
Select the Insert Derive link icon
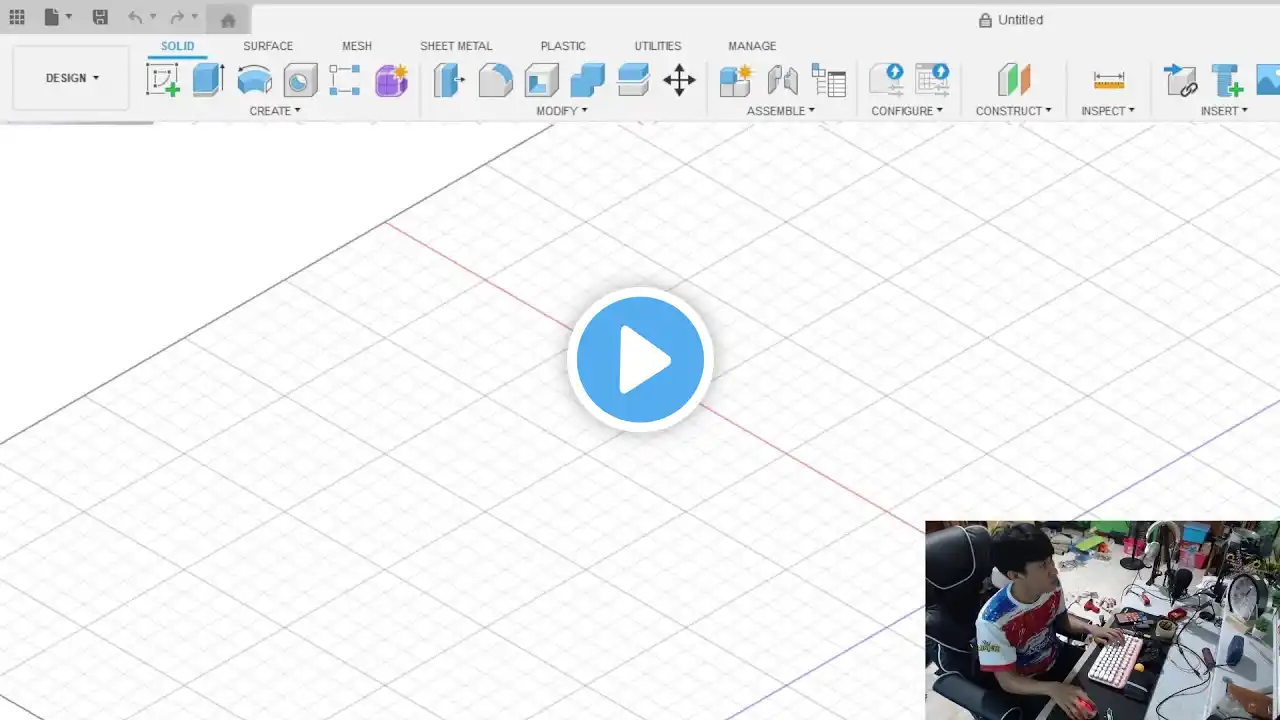1180,80
